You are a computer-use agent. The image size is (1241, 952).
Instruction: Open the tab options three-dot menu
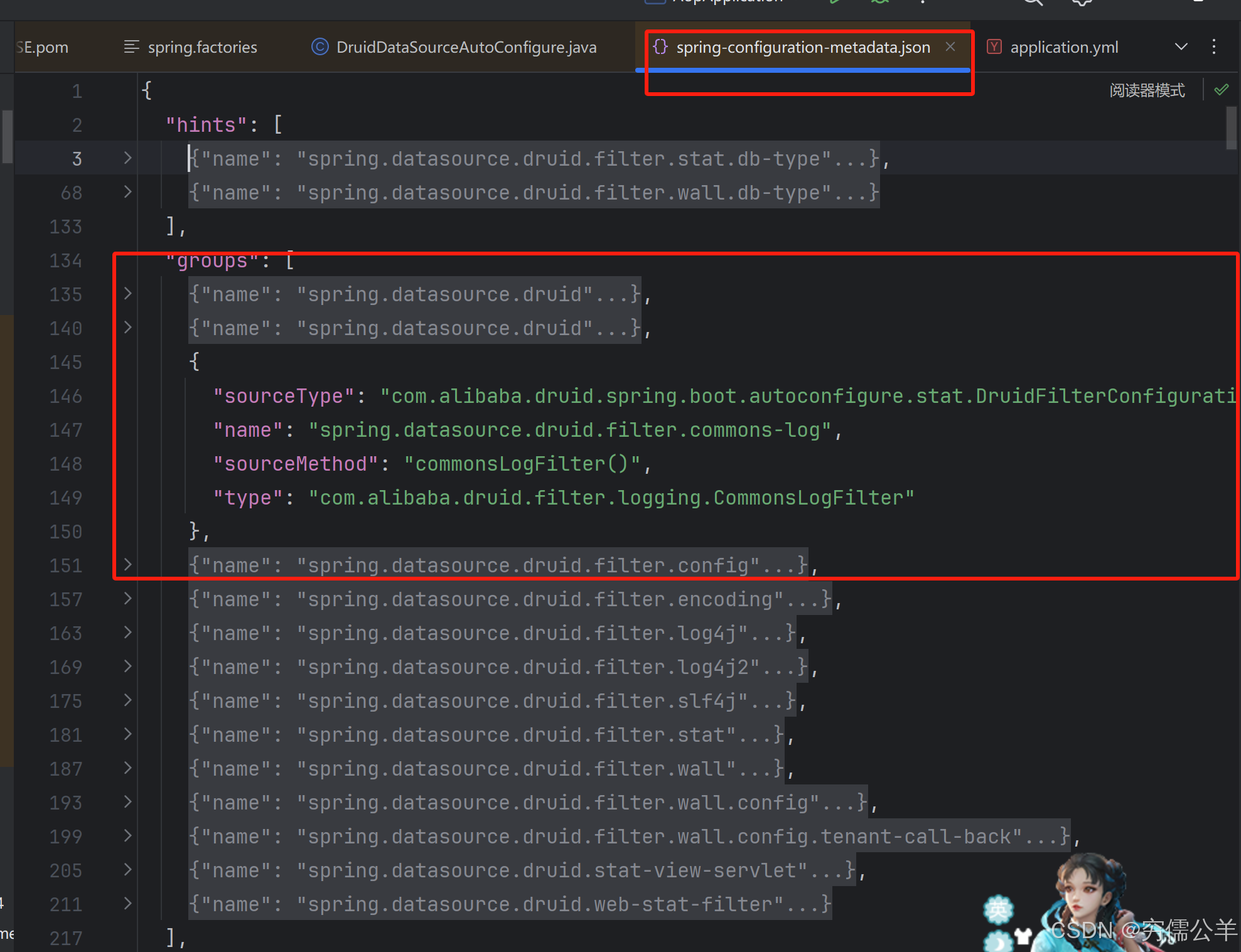click(x=1213, y=46)
